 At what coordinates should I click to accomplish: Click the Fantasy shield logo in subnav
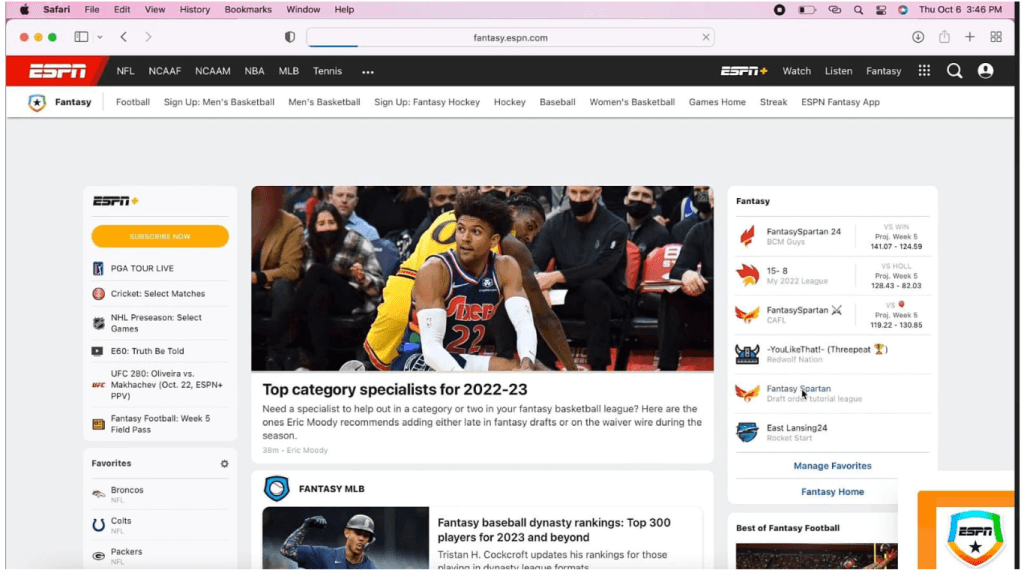click(37, 103)
